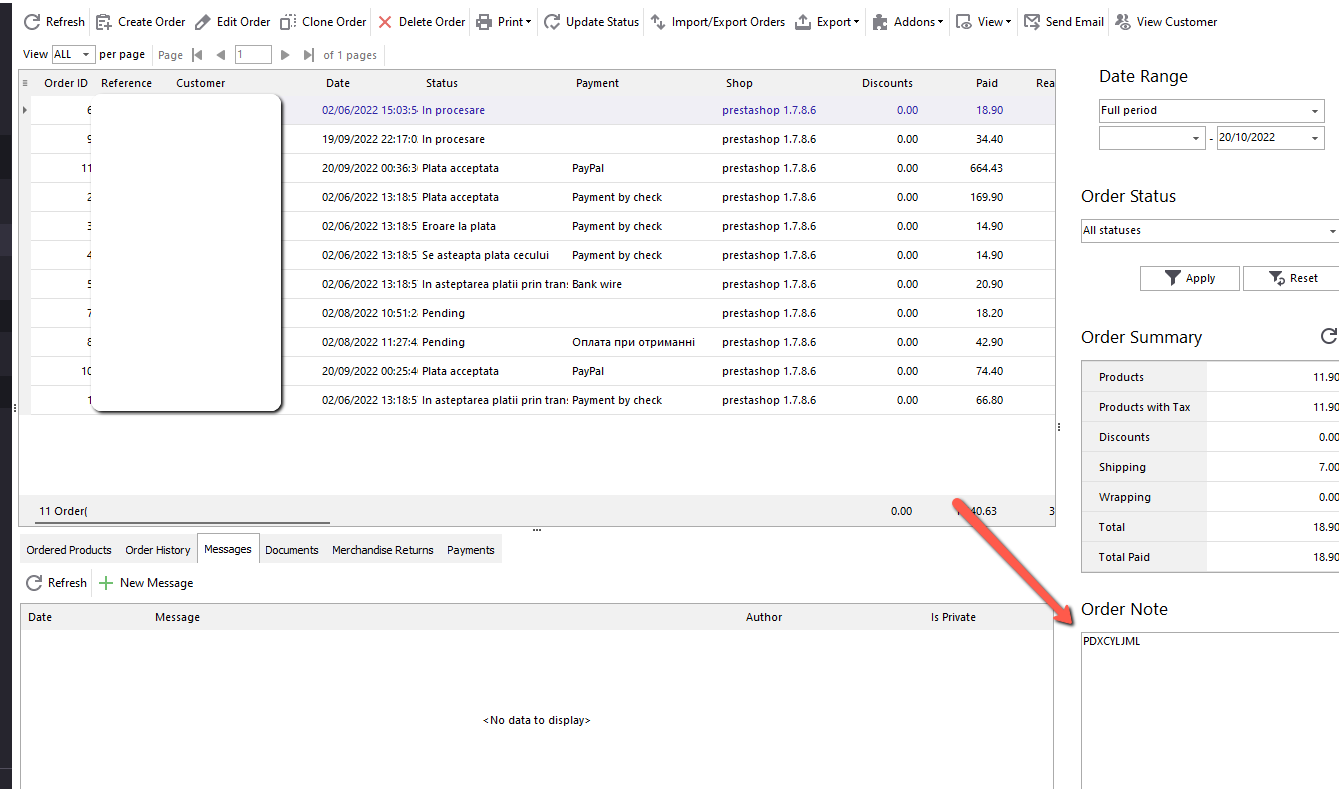Expand the All statuses dropdown
This screenshot has width=1339, height=789.
(x=1210, y=231)
